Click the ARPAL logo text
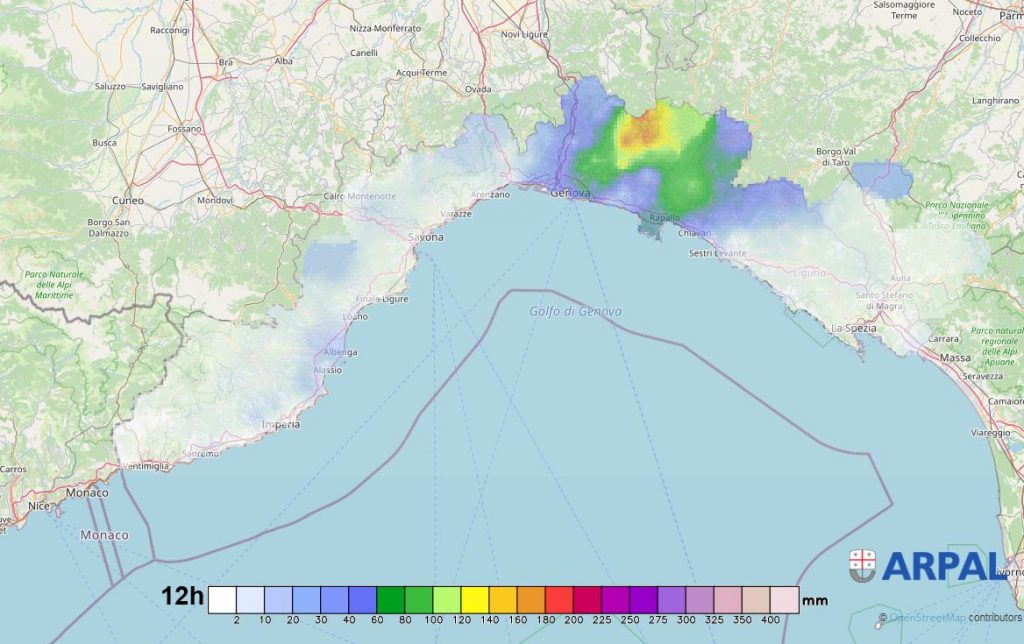The height and width of the screenshot is (644, 1024). [942, 567]
